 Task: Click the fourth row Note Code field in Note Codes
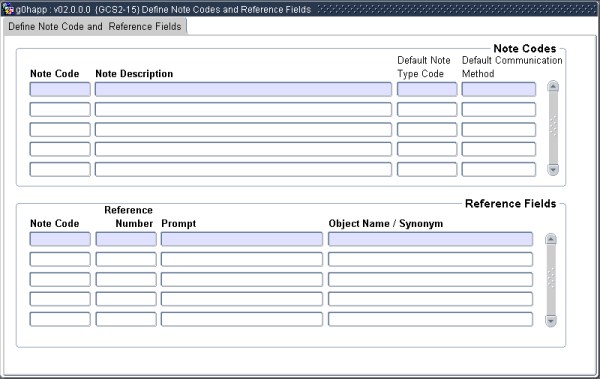tap(60, 149)
